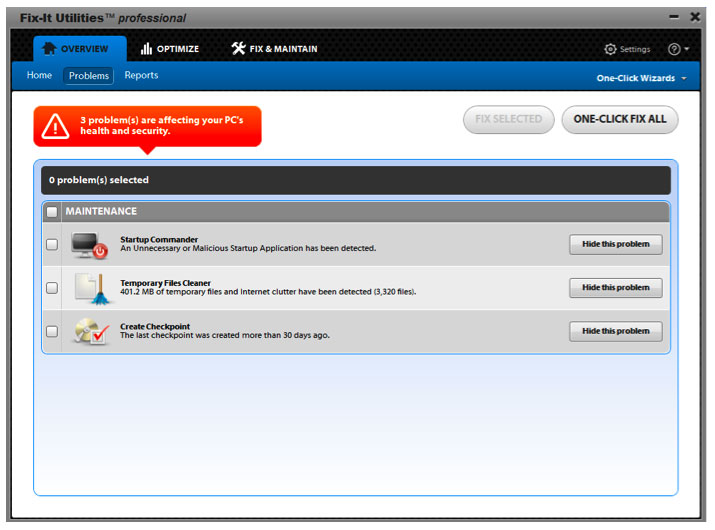Close the Fix-It Utilities window
Screen dimensions: 715x530
(x=695, y=17)
